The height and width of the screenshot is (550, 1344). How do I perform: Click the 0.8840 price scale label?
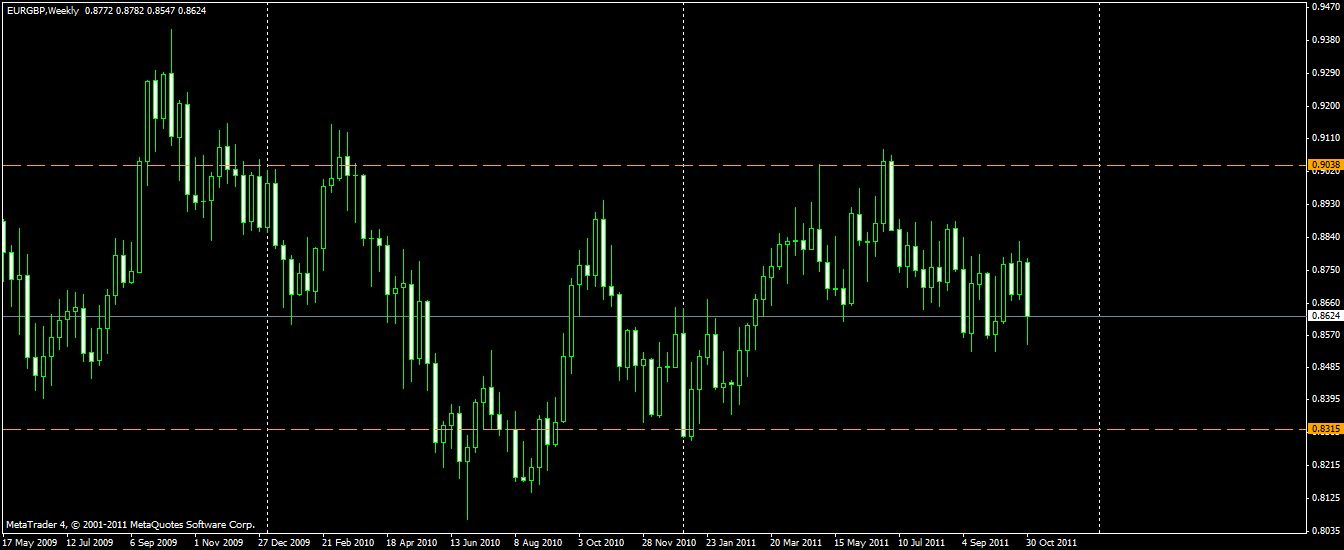pos(1325,237)
